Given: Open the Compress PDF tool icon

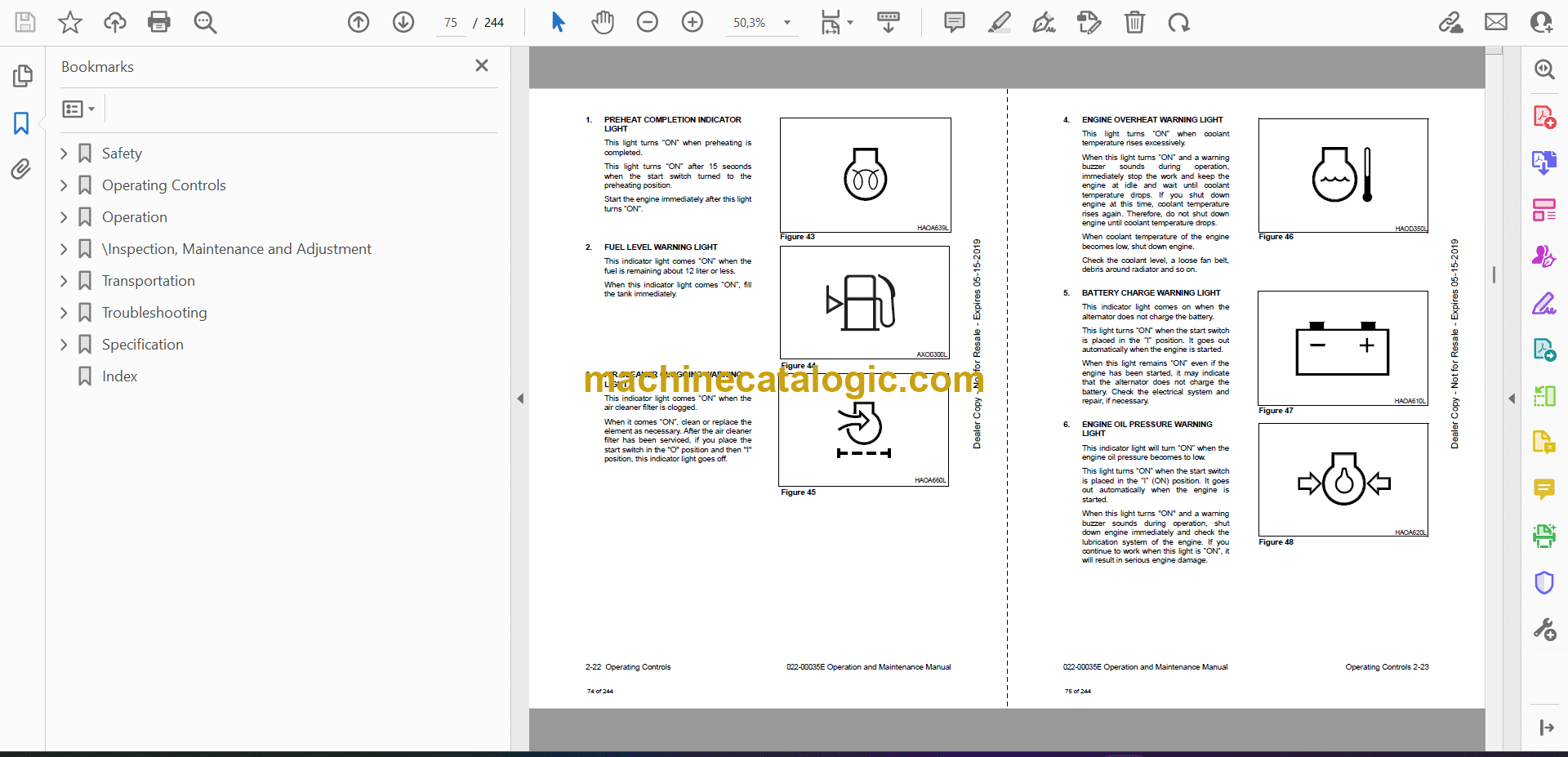Looking at the screenshot, I should point(1543,396).
